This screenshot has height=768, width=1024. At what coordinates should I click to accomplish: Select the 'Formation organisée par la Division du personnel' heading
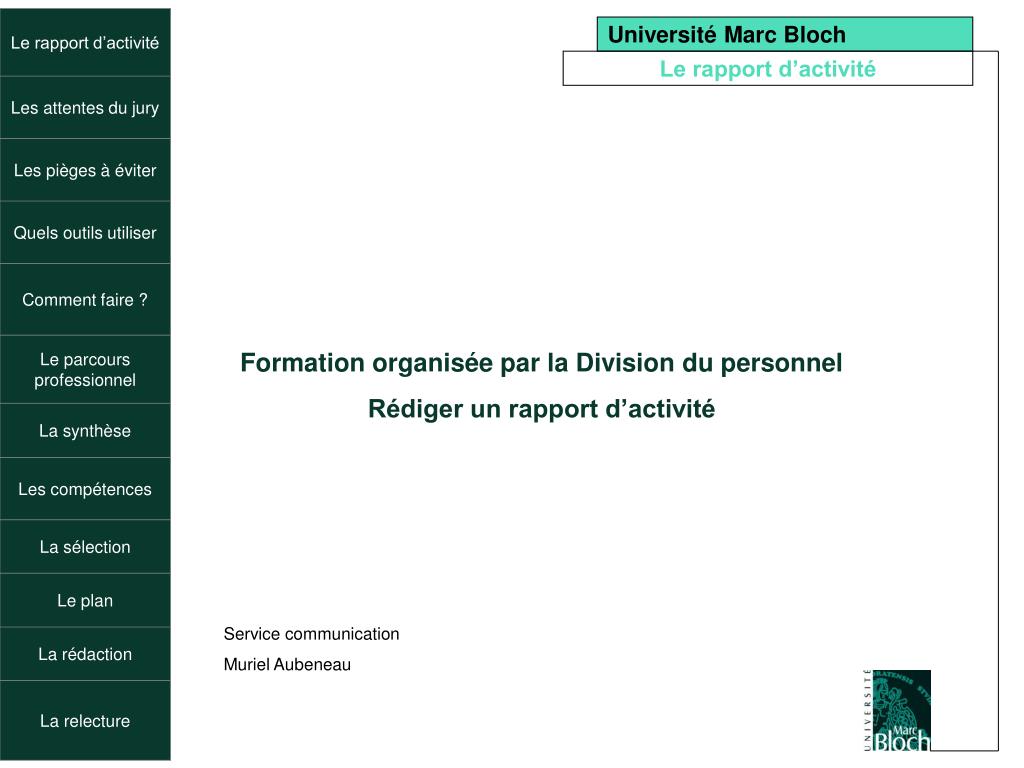(x=541, y=363)
